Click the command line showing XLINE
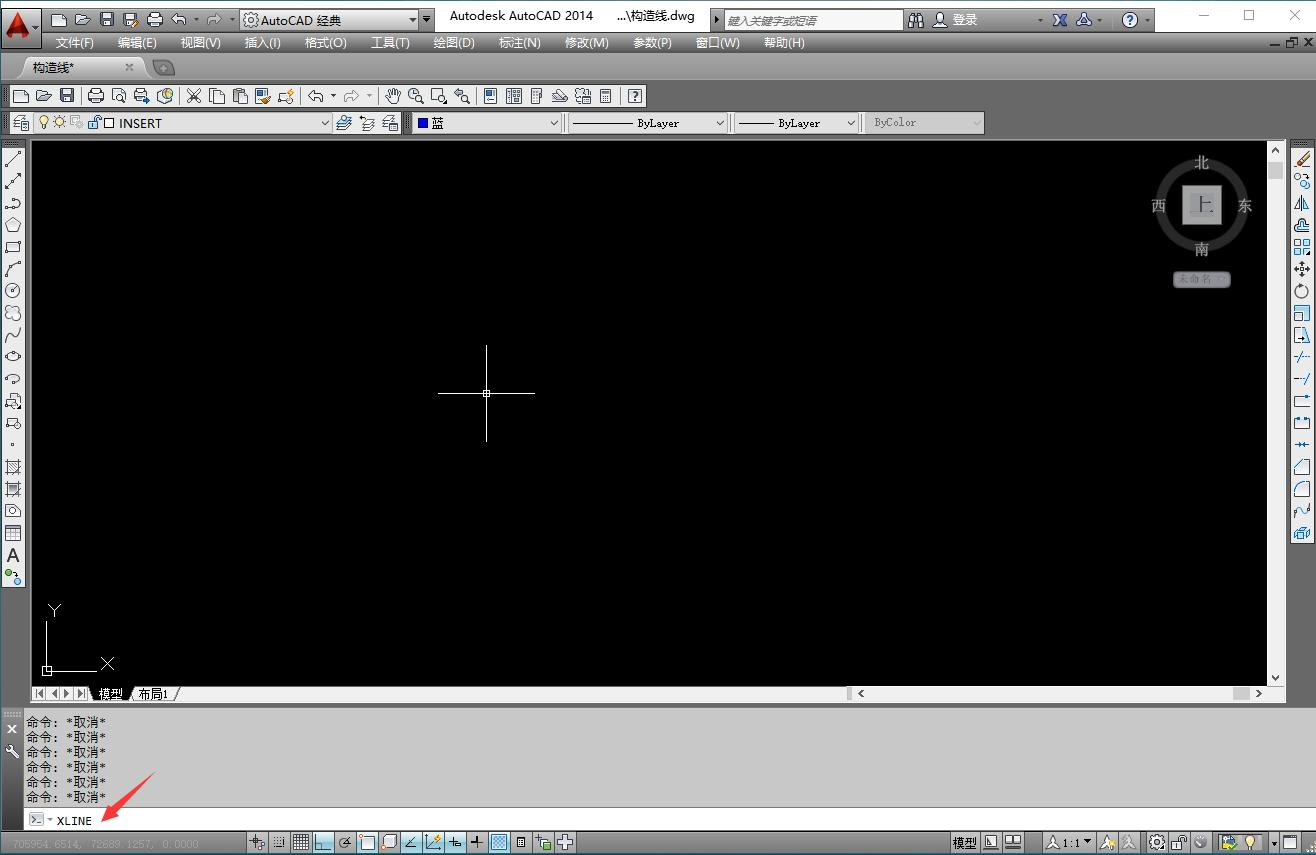 (74, 820)
